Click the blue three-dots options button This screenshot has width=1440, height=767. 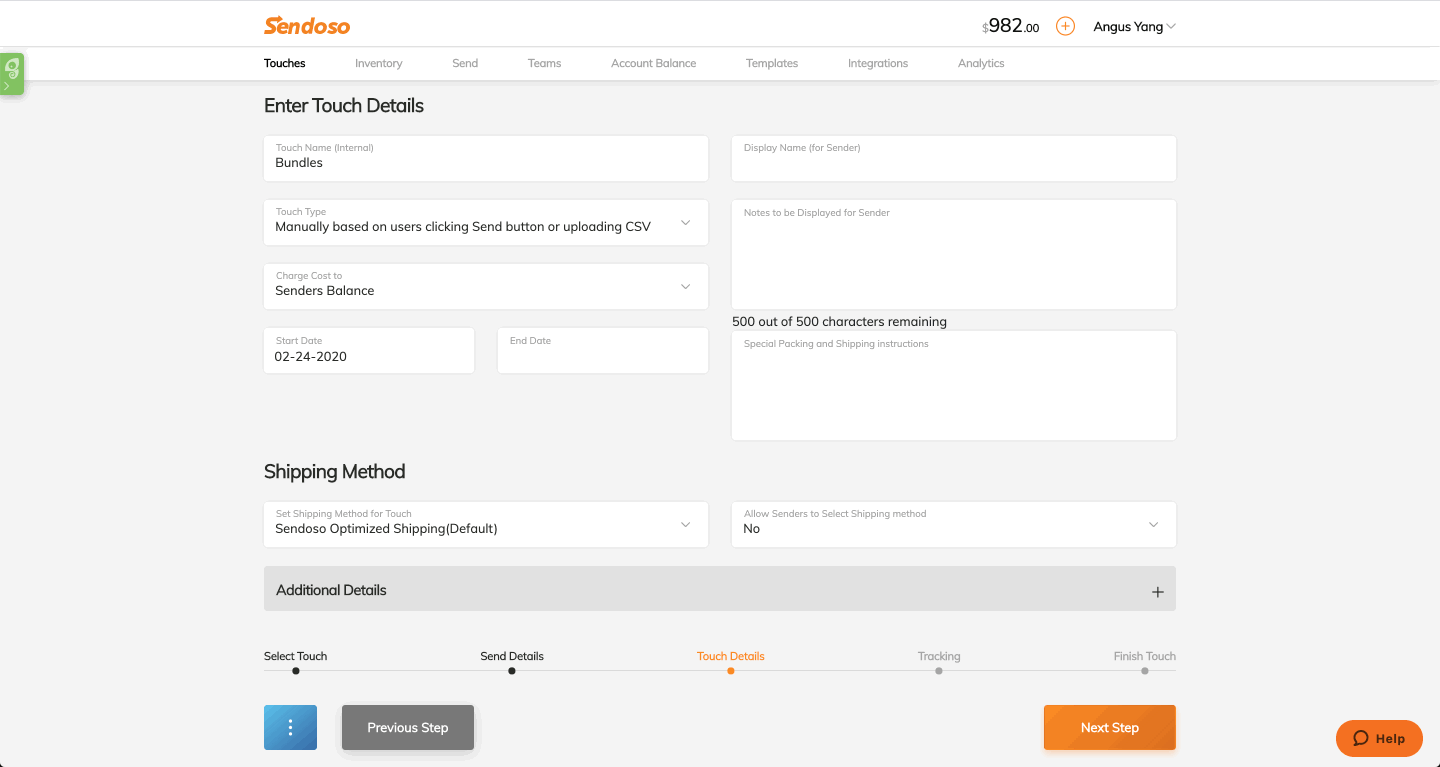coord(290,727)
